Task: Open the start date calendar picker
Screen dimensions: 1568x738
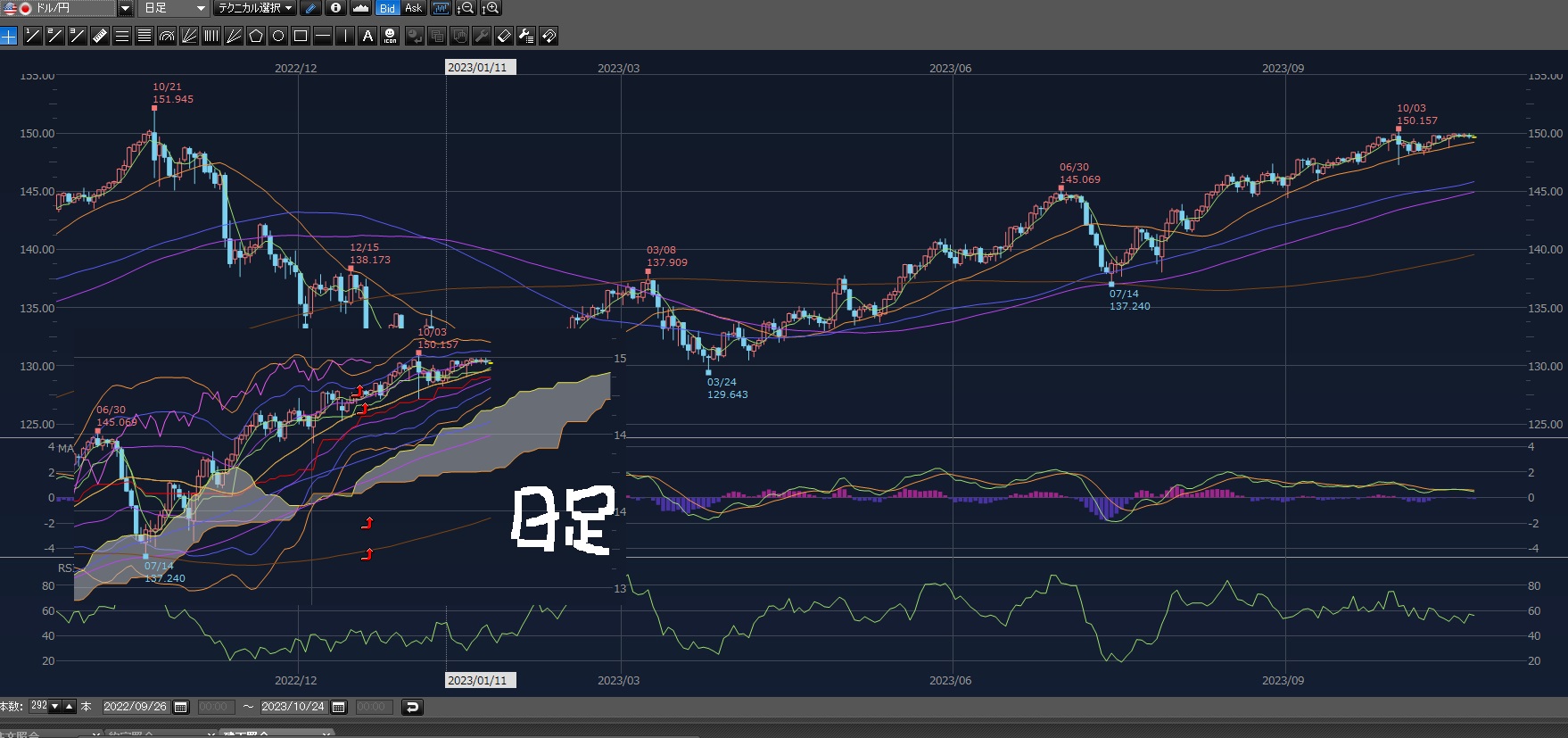Action: click(181, 707)
